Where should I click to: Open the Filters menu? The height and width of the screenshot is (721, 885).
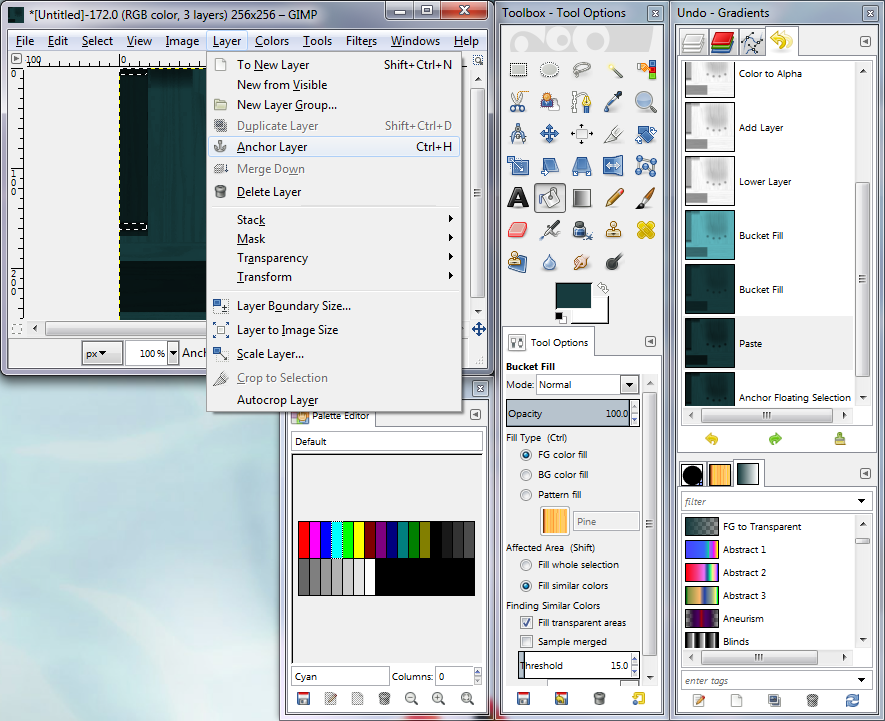coord(361,41)
